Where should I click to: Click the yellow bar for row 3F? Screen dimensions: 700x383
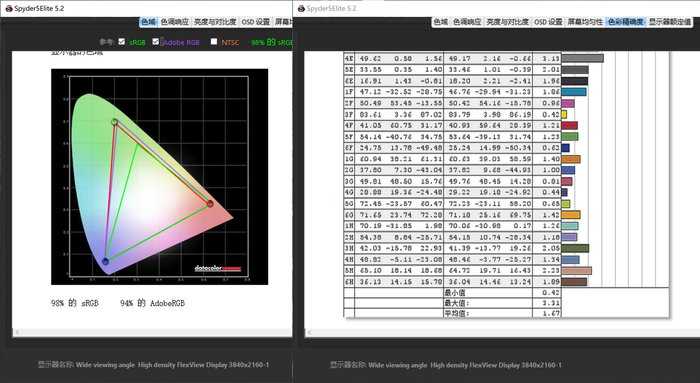coord(564,114)
